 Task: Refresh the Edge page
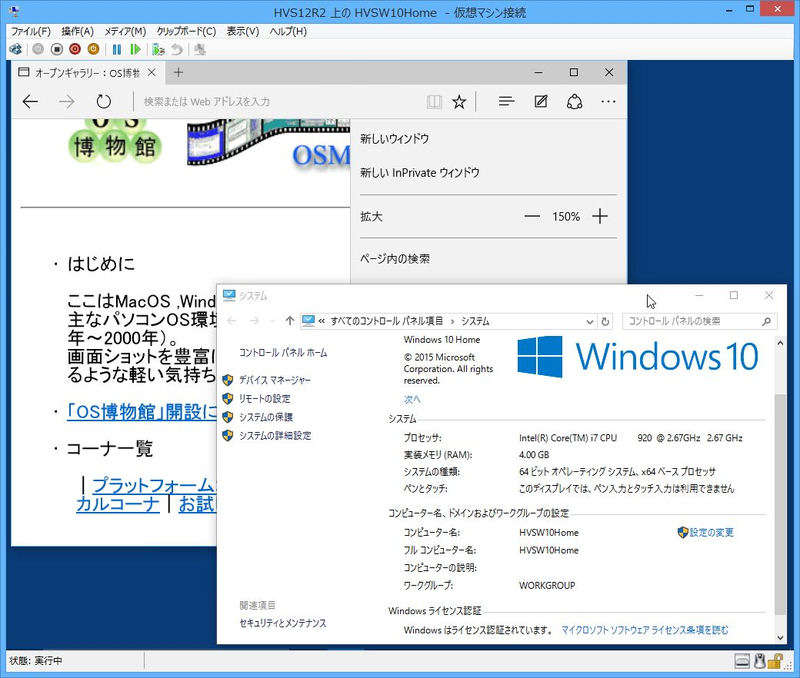pyautogui.click(x=104, y=102)
